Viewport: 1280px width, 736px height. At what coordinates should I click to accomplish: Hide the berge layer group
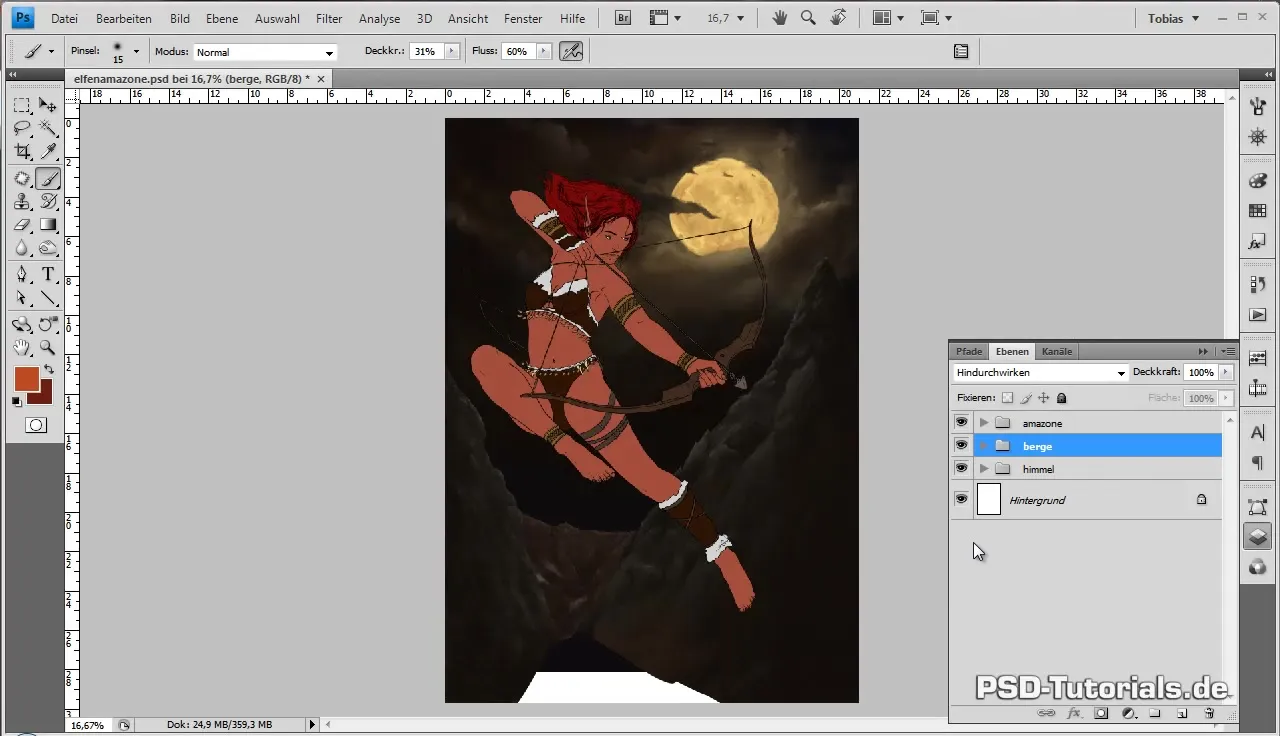[961, 446]
